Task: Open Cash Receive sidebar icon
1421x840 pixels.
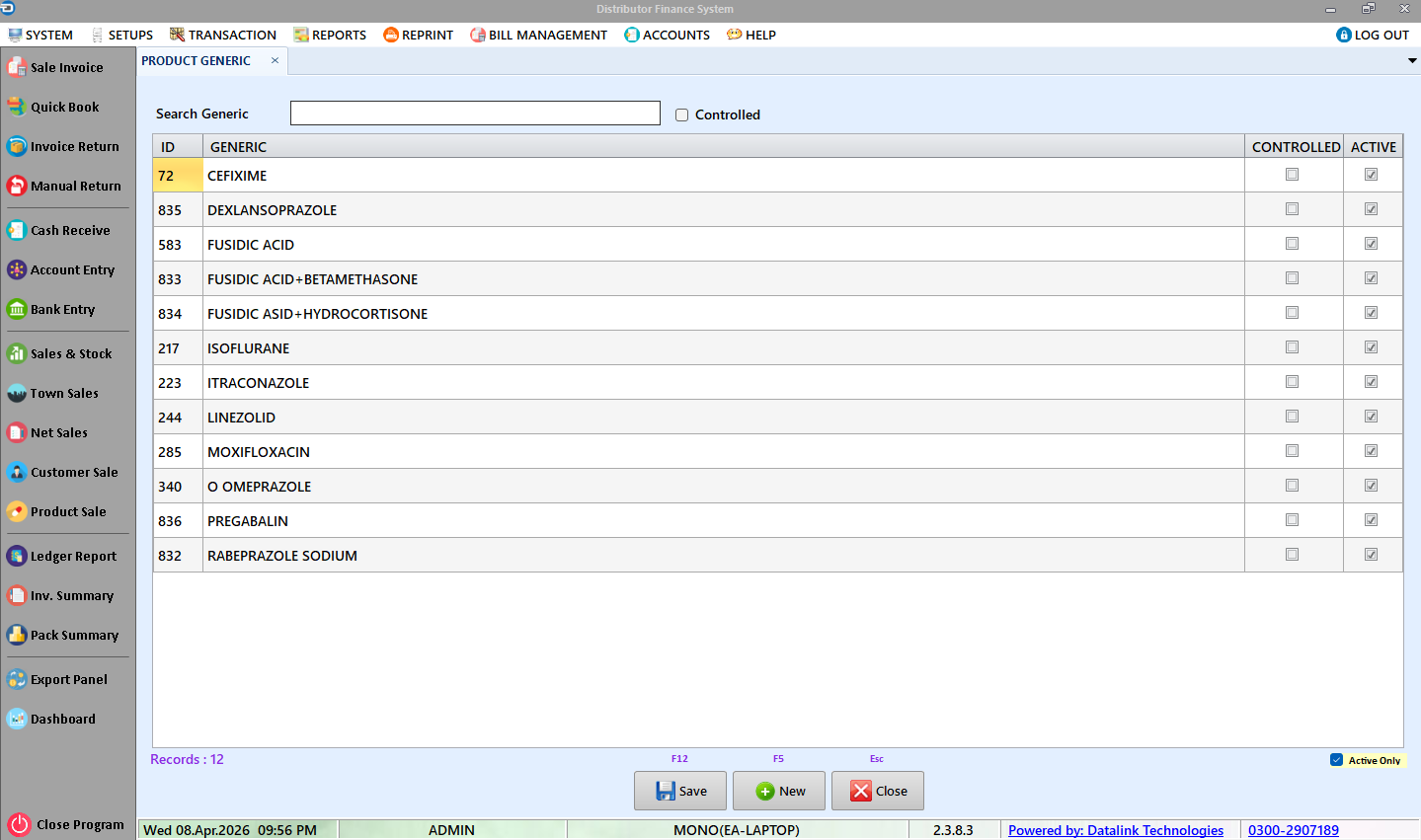Action: (x=16, y=230)
